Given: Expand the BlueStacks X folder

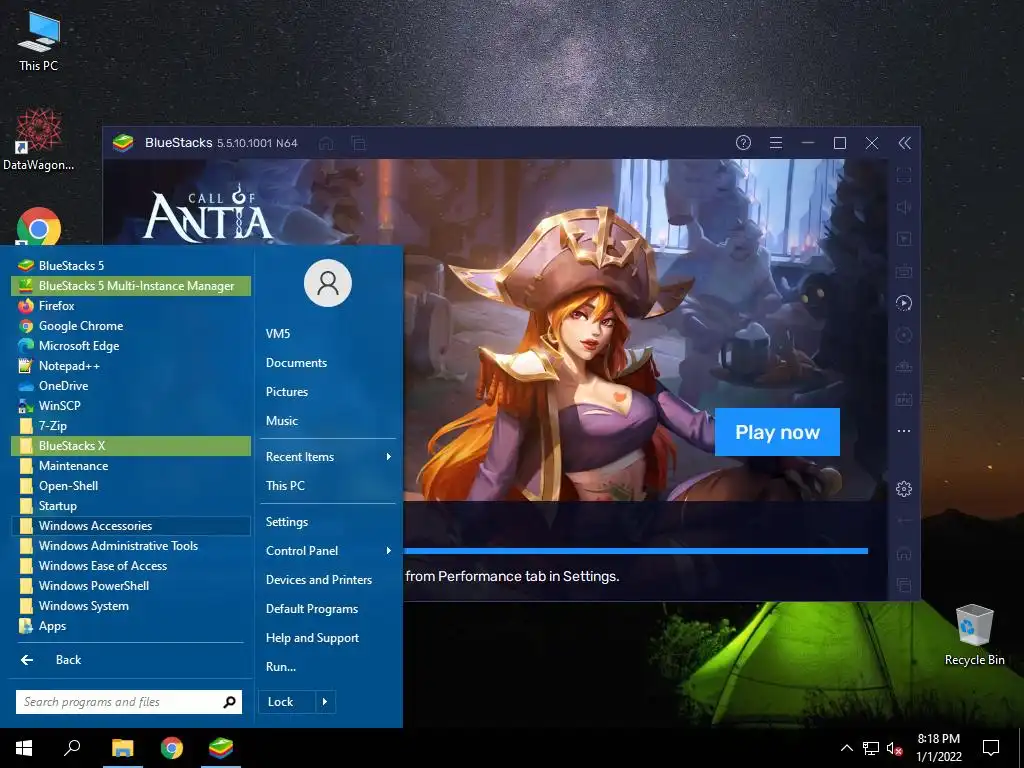Looking at the screenshot, I should (x=131, y=446).
